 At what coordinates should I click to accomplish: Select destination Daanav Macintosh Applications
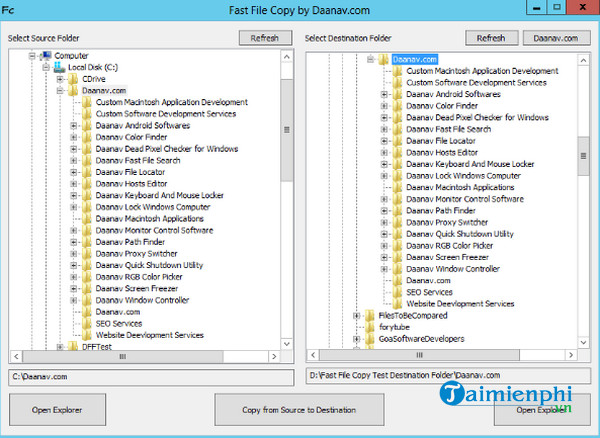(x=460, y=187)
